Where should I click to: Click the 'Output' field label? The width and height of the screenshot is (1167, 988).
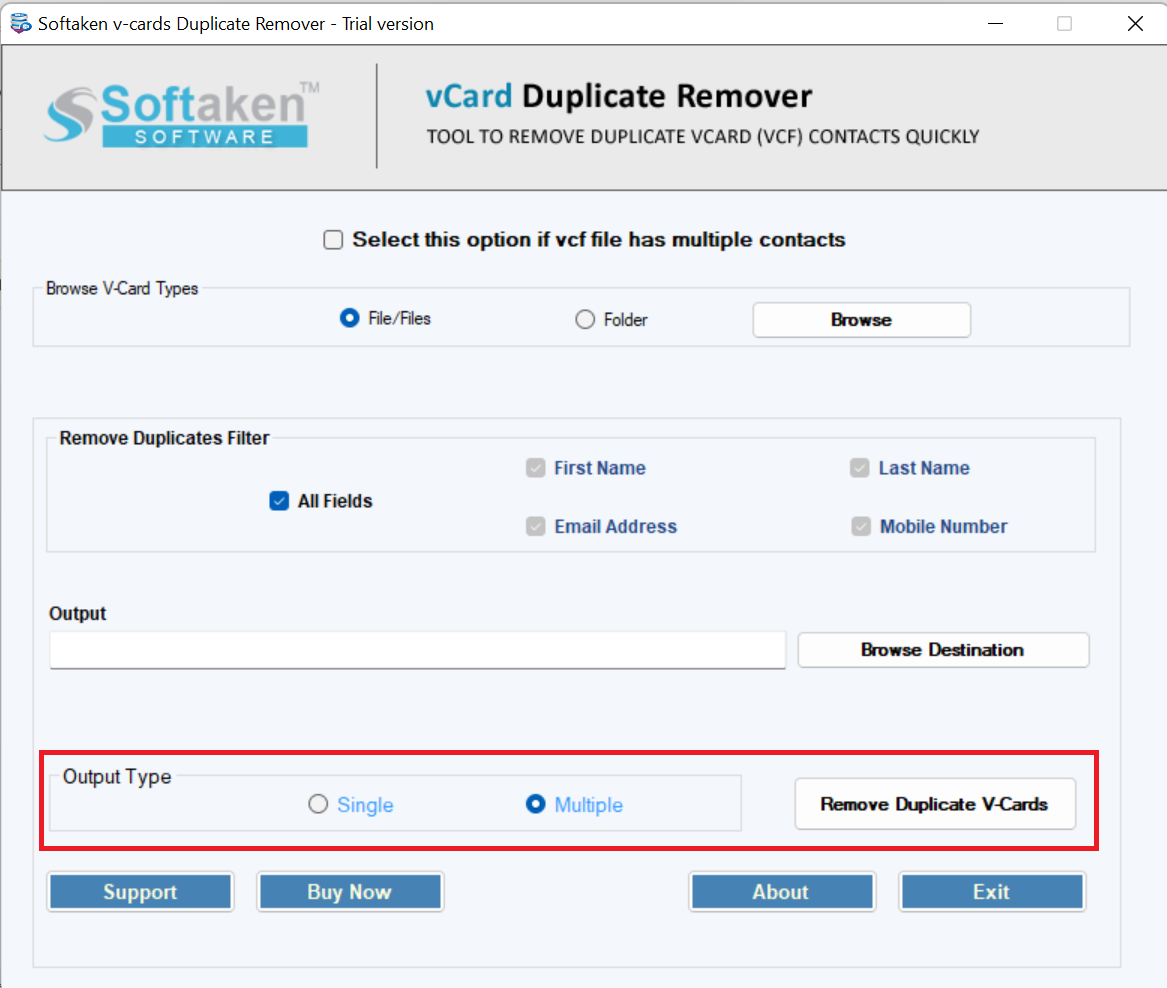point(77,613)
